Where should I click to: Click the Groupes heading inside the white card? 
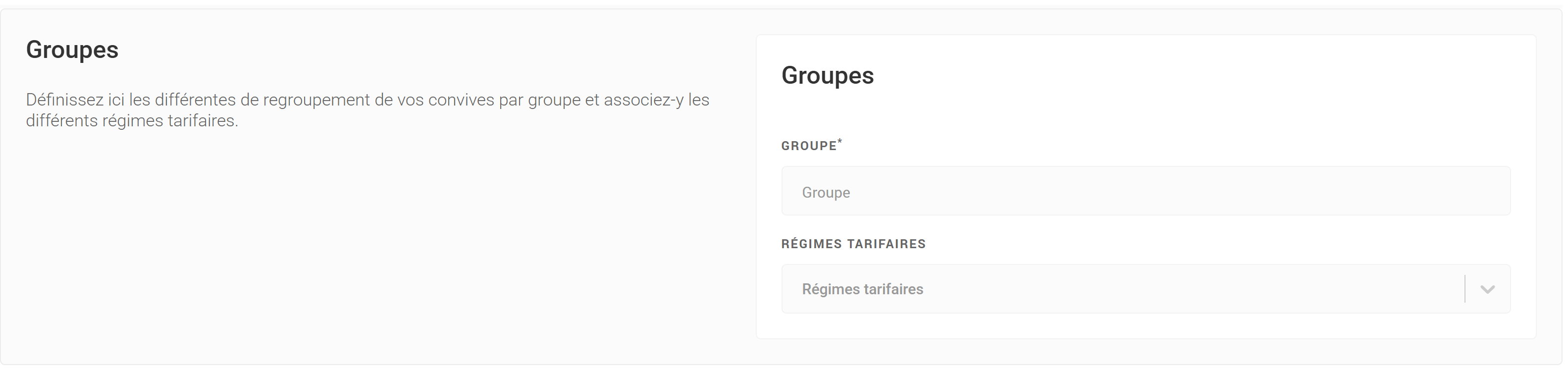coord(827,75)
